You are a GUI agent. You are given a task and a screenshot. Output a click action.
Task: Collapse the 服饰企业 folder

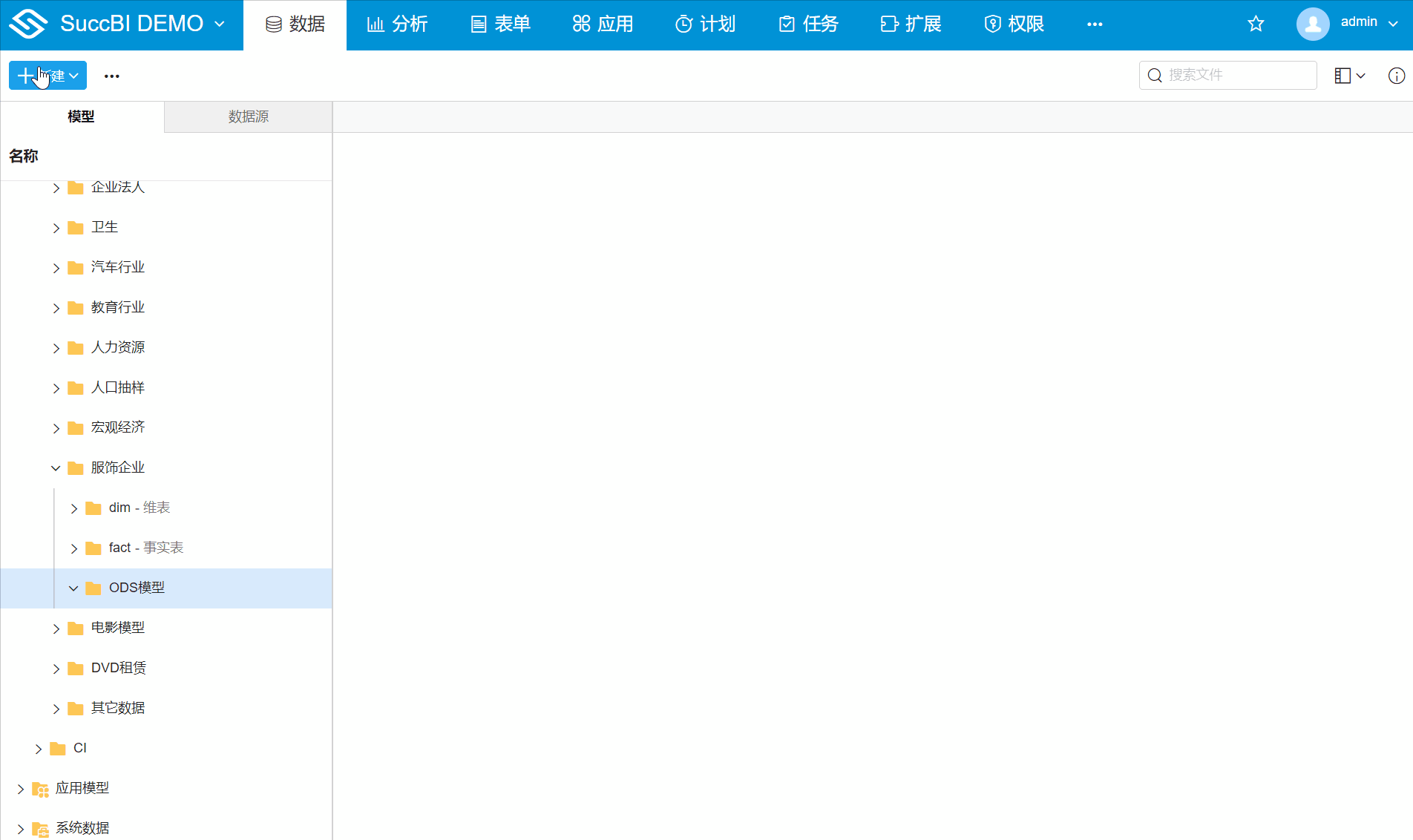click(x=56, y=467)
